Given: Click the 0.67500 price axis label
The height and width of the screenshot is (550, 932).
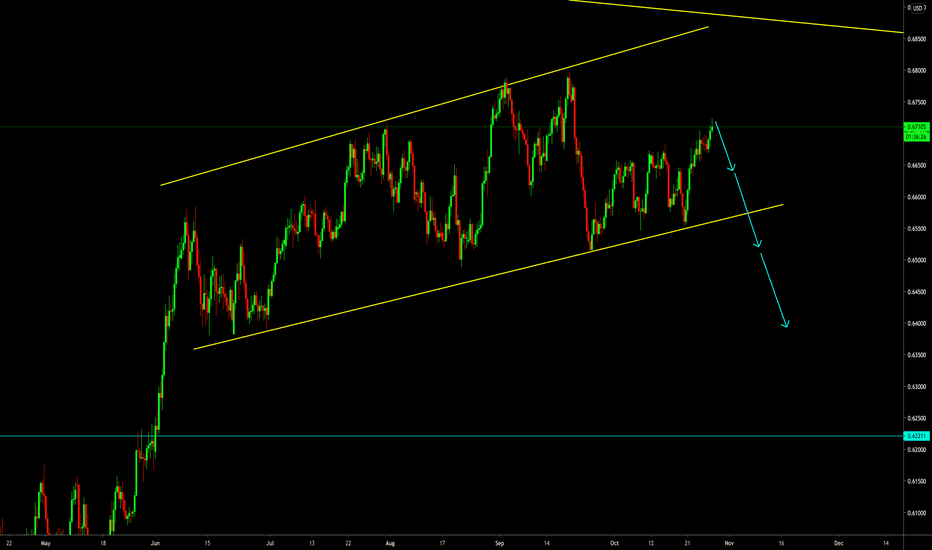Looking at the screenshot, I should 917,102.
